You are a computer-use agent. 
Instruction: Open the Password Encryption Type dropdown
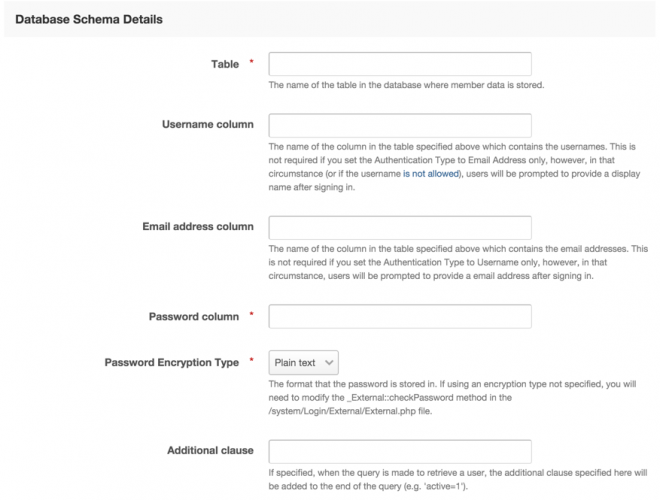tap(303, 362)
